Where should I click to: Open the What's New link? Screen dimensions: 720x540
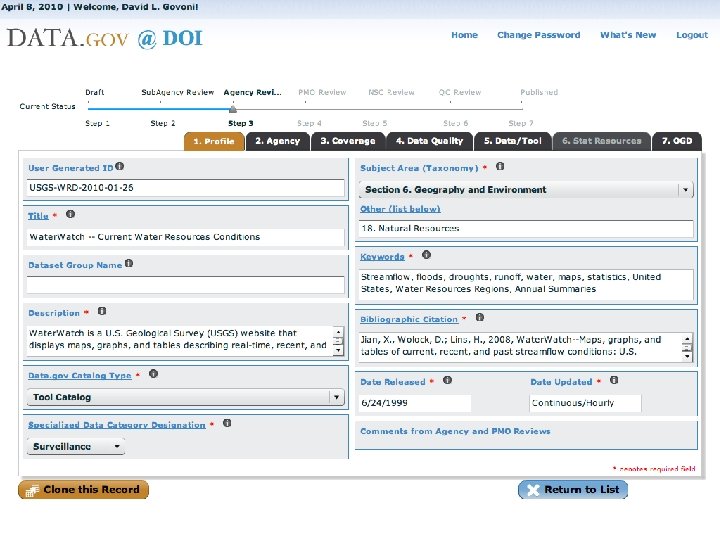click(628, 35)
